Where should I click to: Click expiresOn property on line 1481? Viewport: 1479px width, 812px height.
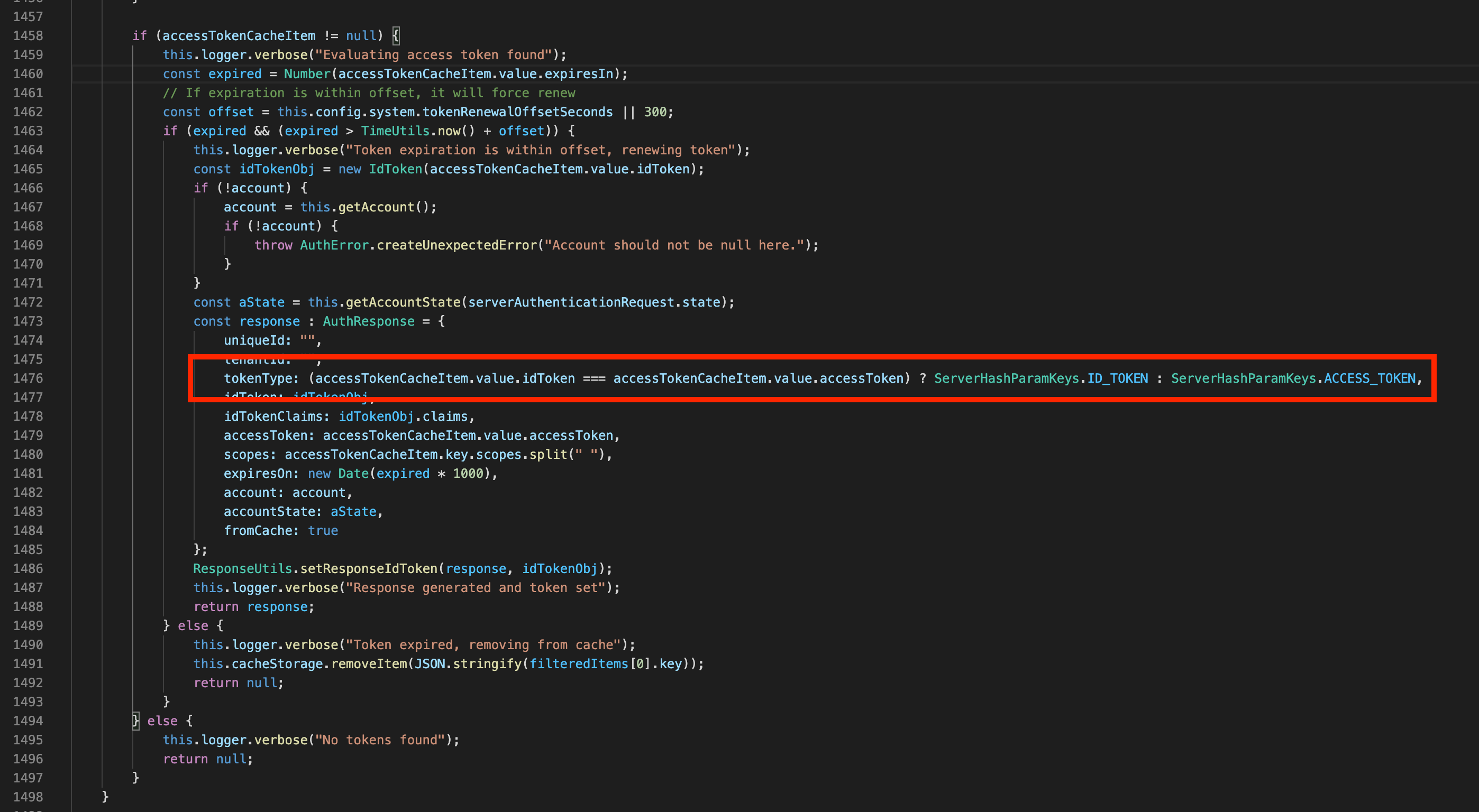(x=259, y=474)
